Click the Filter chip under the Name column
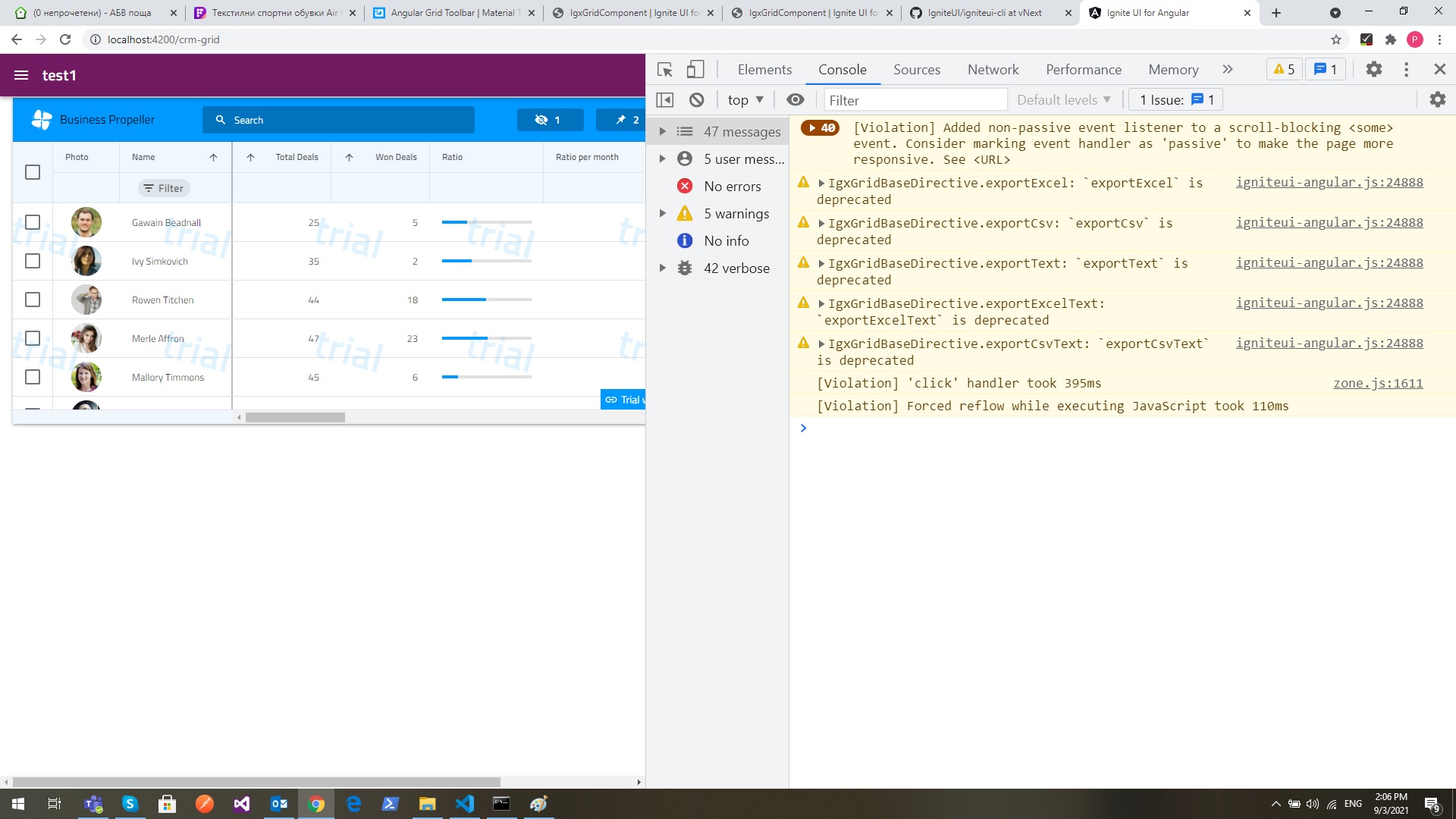1456x819 pixels. pyautogui.click(x=164, y=188)
